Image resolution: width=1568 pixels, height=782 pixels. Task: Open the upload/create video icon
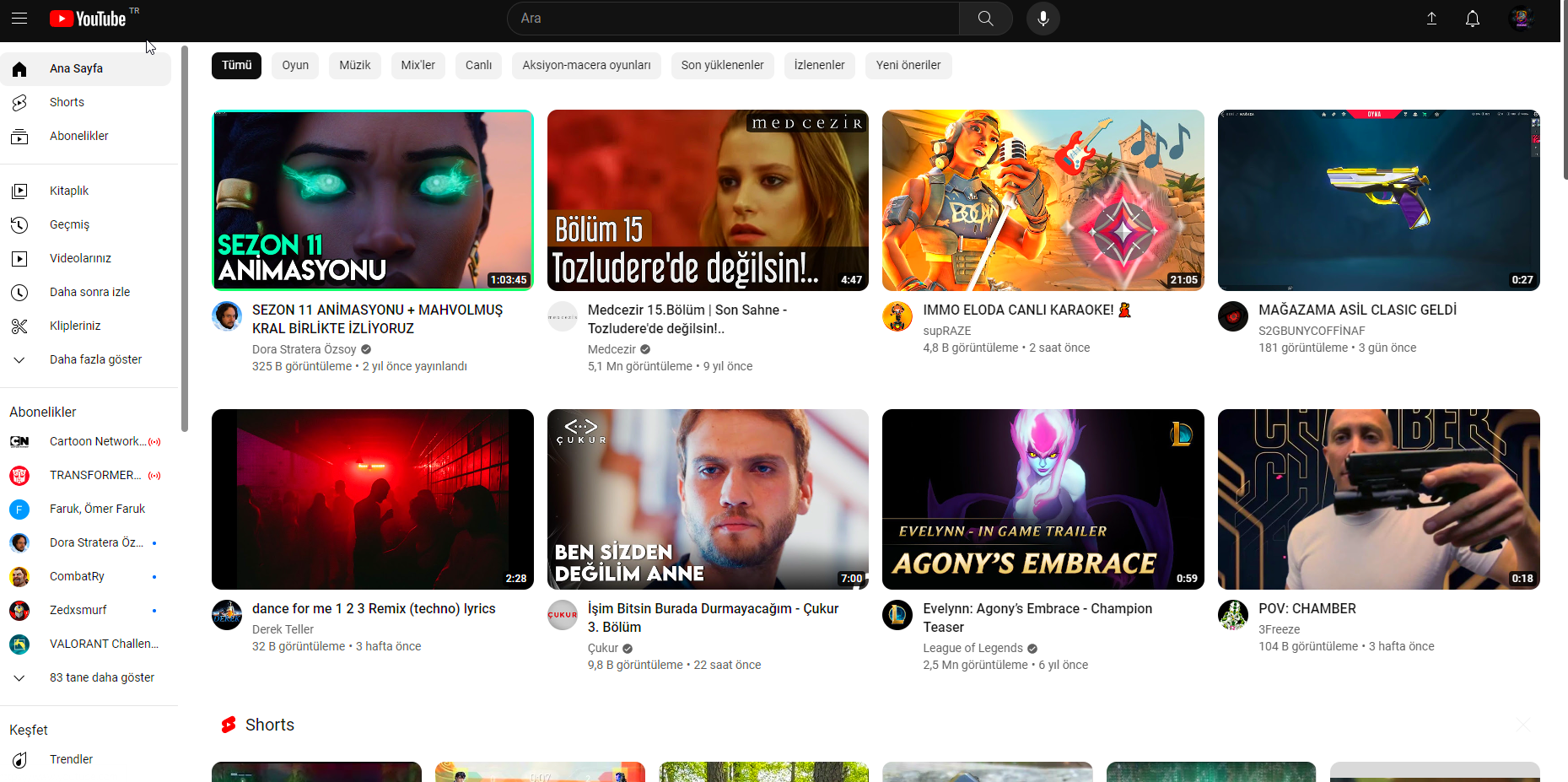[x=1431, y=19]
